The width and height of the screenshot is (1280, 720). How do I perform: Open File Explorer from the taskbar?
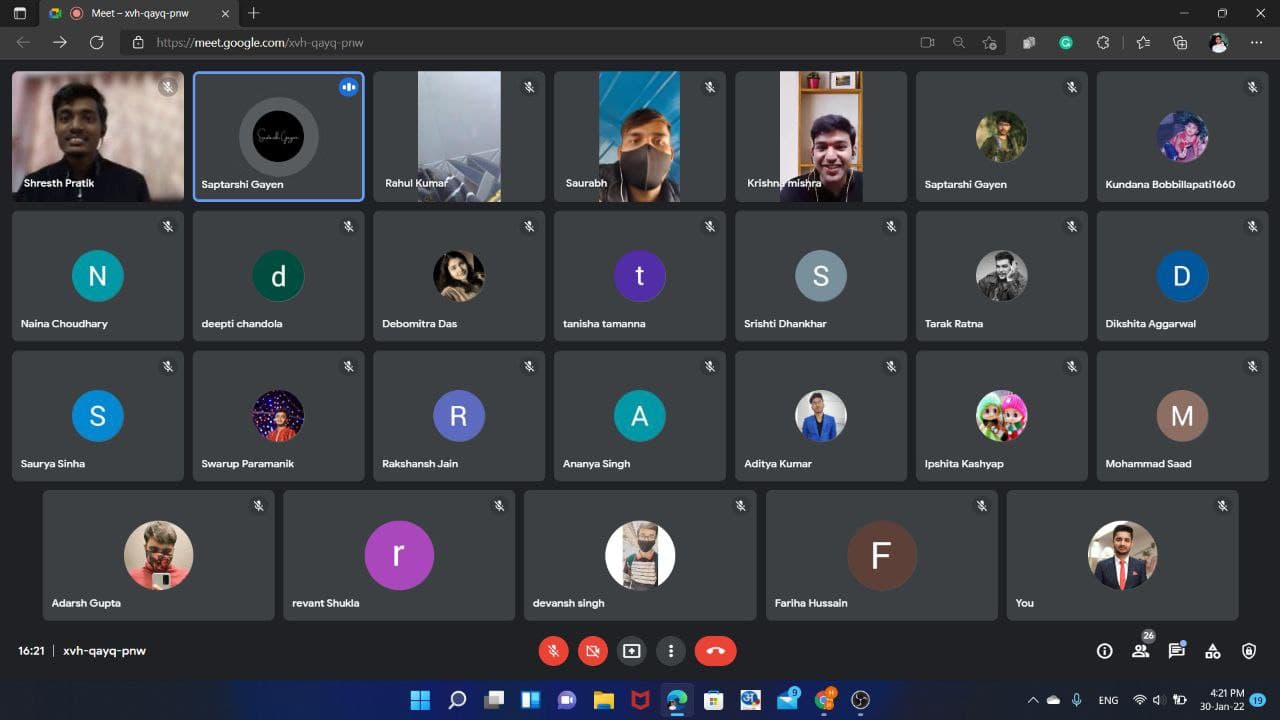(x=603, y=700)
